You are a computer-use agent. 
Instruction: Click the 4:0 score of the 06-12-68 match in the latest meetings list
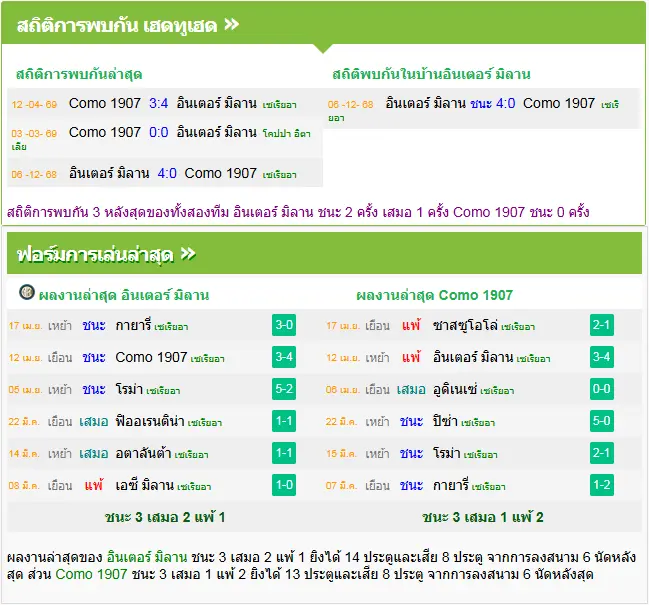(x=167, y=173)
